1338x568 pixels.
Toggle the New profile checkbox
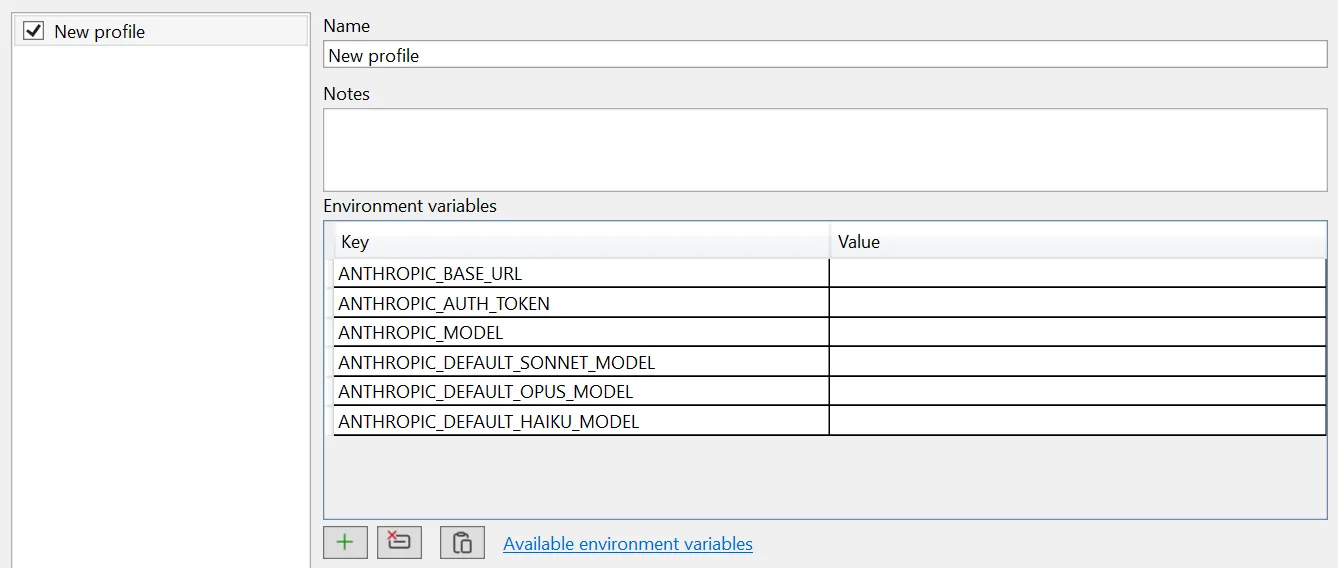tap(34, 31)
